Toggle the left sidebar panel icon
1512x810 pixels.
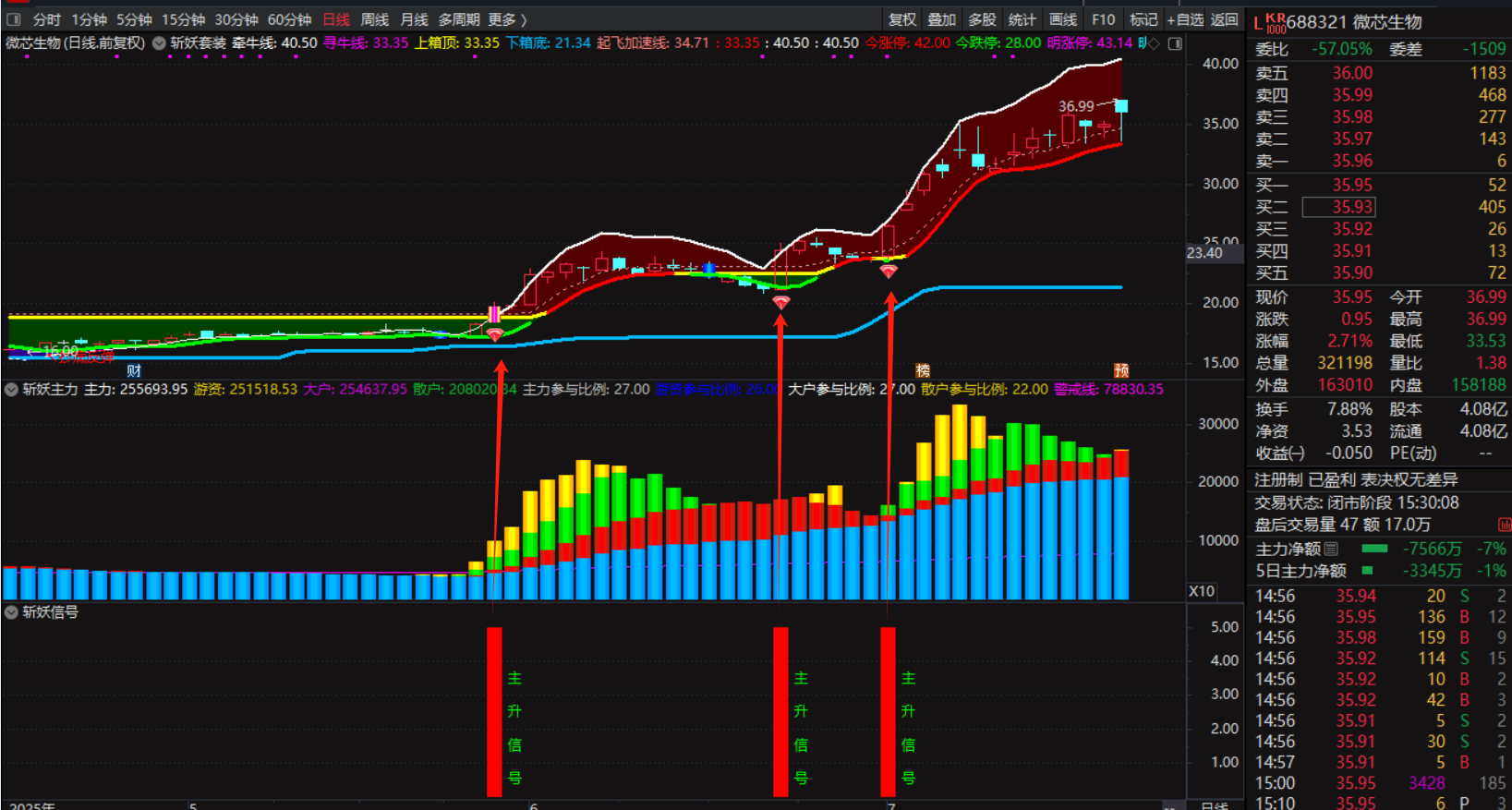pyautogui.click(x=14, y=19)
